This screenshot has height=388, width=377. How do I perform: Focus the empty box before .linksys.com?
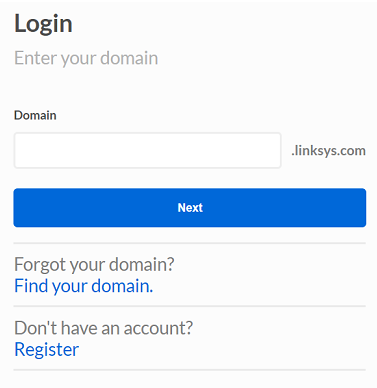tap(147, 150)
